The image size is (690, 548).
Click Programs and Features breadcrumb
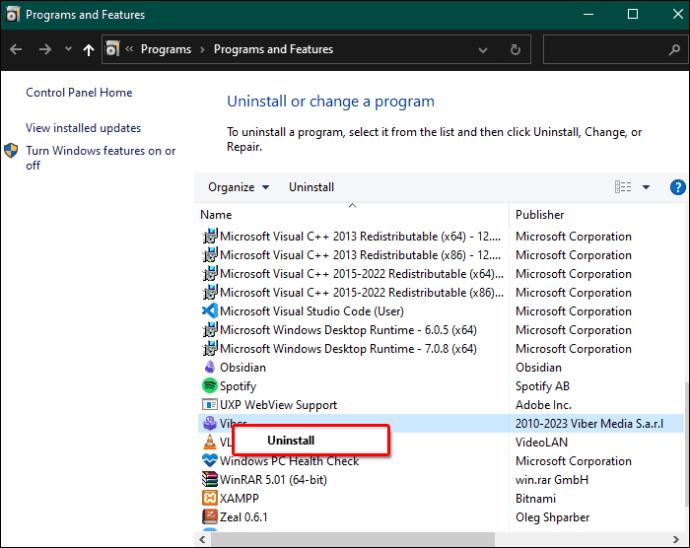[273, 49]
